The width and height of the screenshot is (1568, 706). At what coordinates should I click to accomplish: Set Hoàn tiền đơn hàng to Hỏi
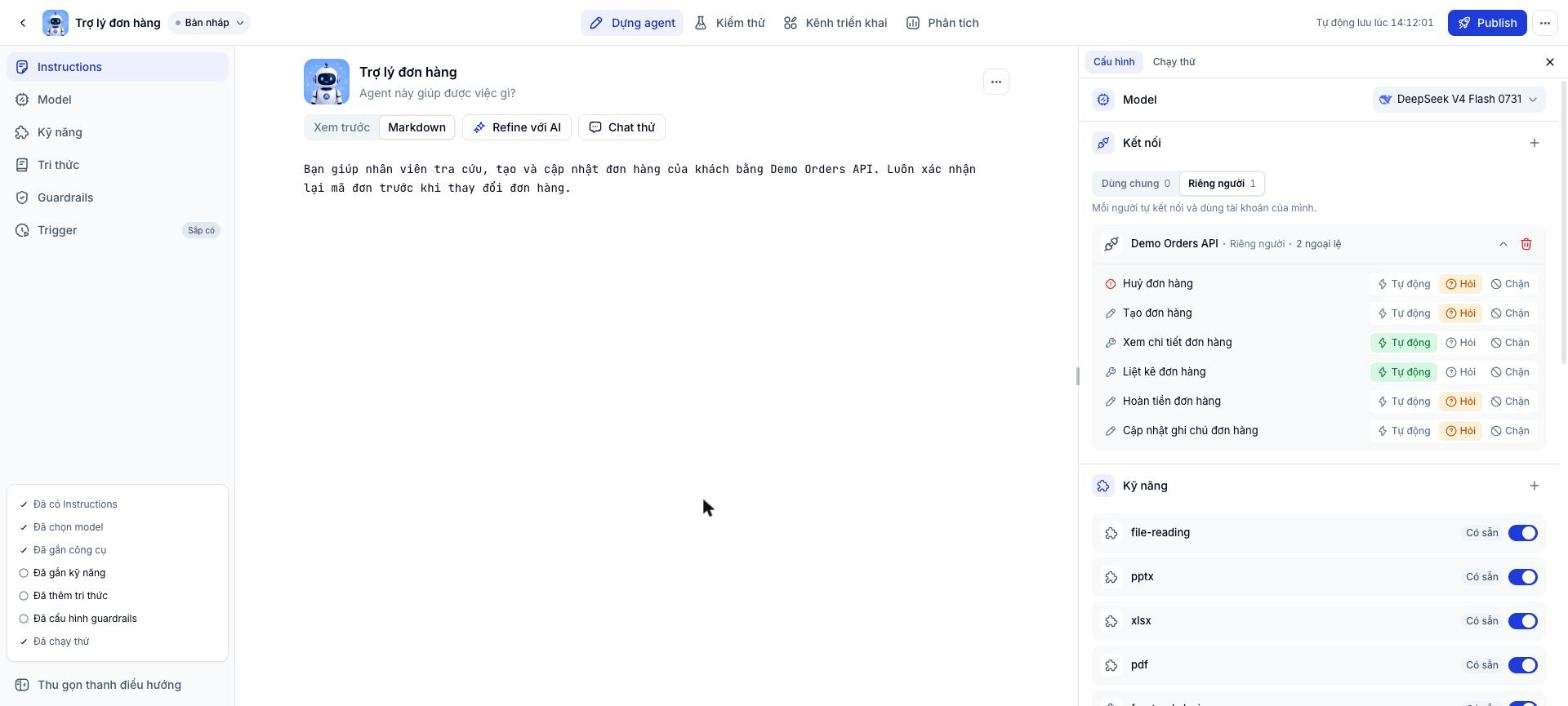click(1460, 401)
